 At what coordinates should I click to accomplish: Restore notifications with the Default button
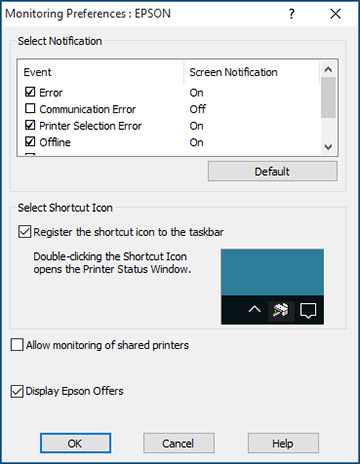[x=273, y=172]
